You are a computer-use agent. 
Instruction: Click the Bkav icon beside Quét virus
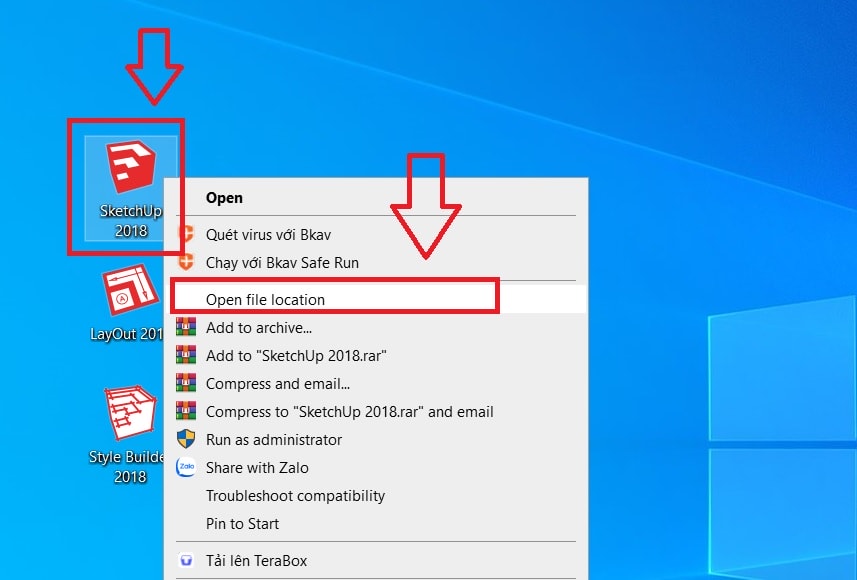point(186,233)
